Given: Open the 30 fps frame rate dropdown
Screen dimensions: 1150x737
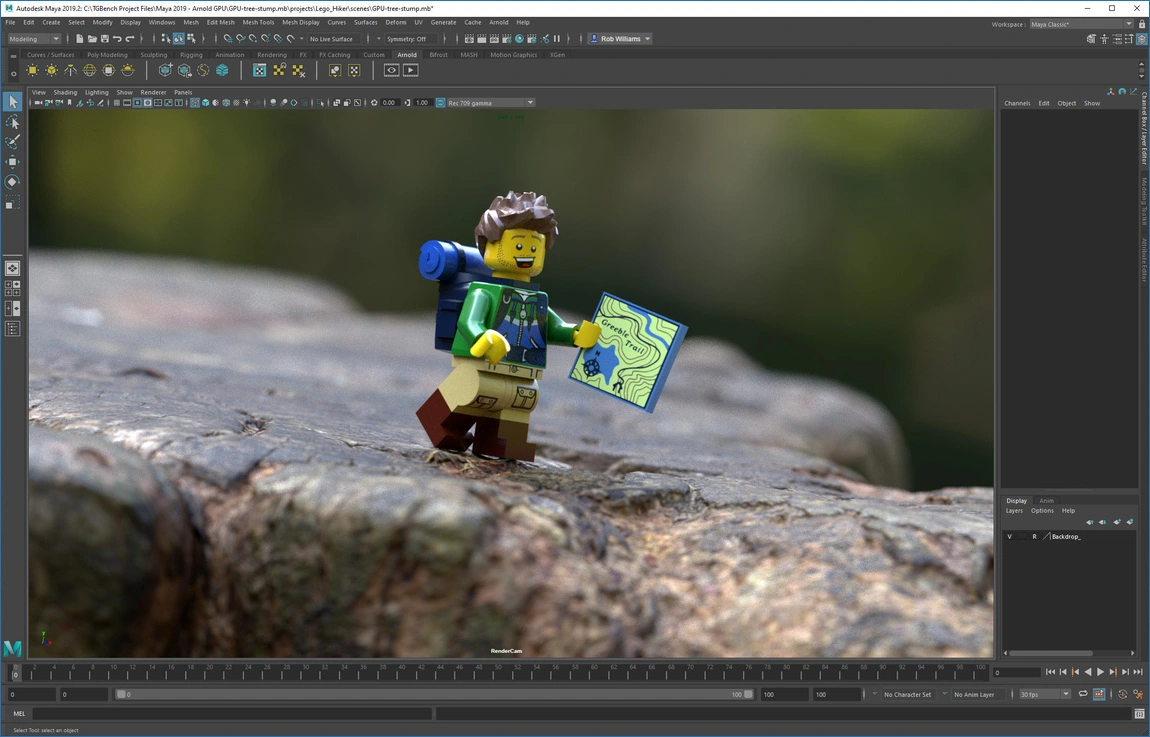Looking at the screenshot, I should (1044, 694).
